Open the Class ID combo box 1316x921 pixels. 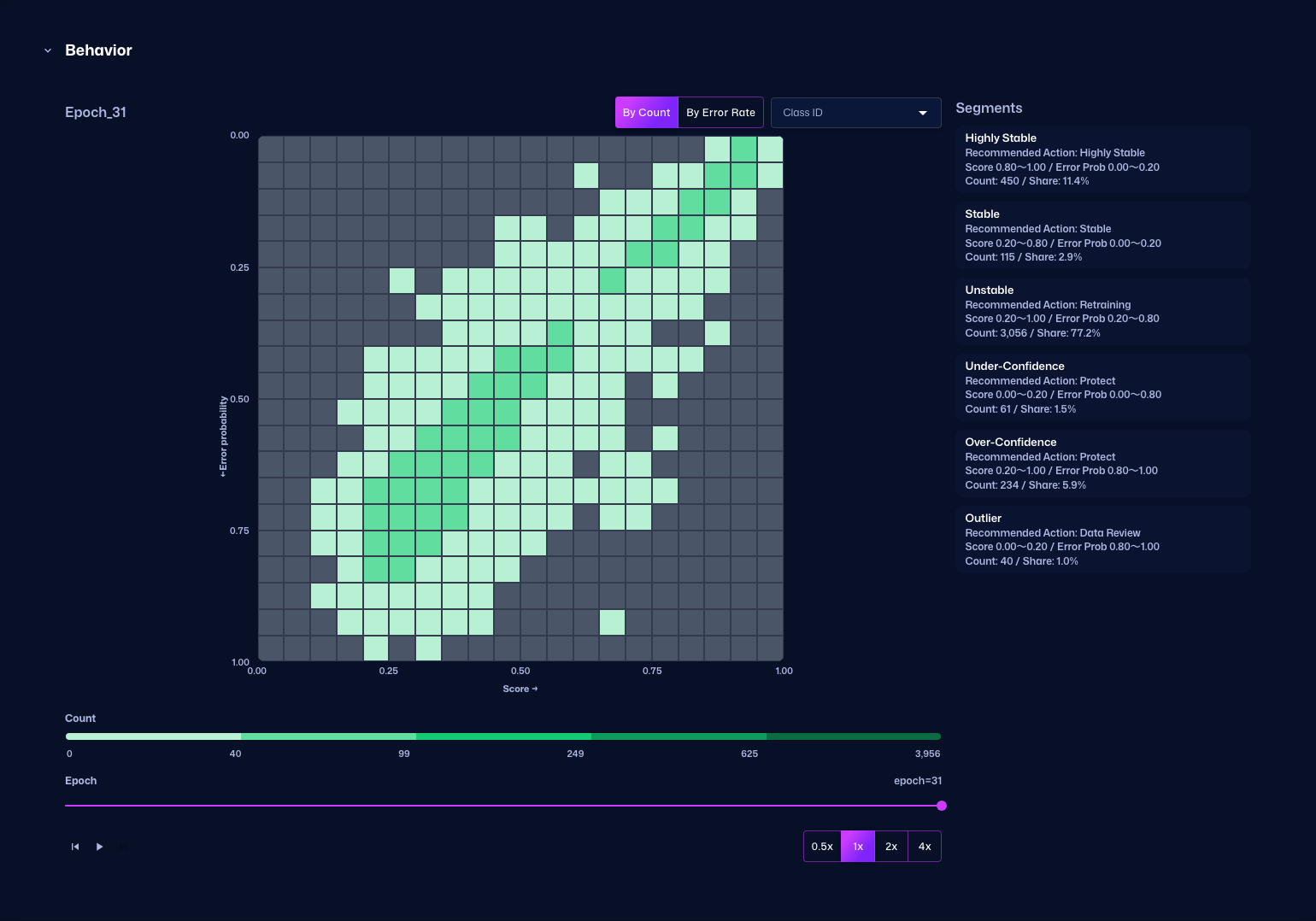tap(846, 113)
